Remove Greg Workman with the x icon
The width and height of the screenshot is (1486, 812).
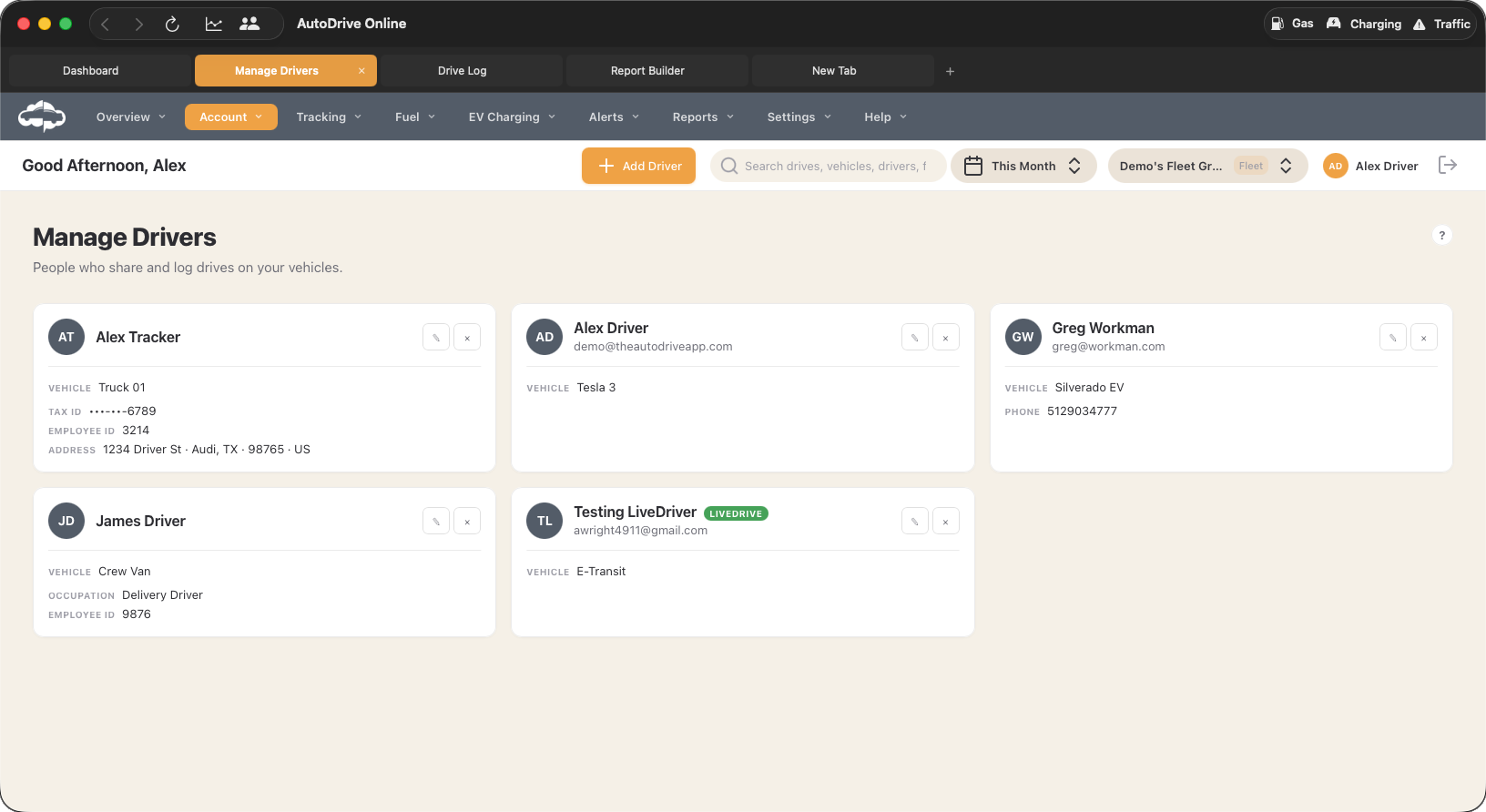coord(1423,338)
